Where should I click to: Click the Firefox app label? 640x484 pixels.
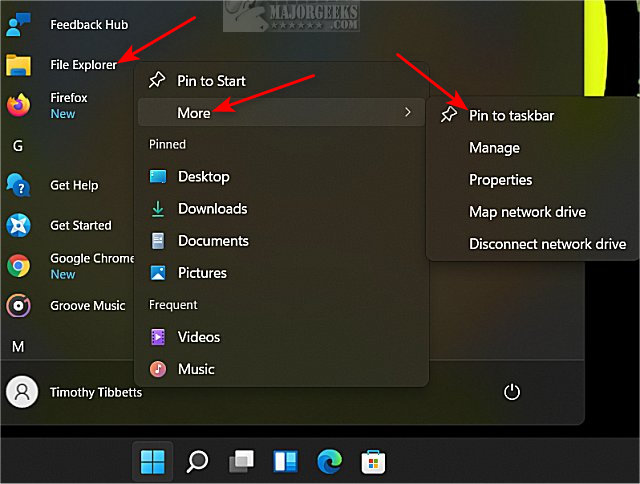pos(69,98)
